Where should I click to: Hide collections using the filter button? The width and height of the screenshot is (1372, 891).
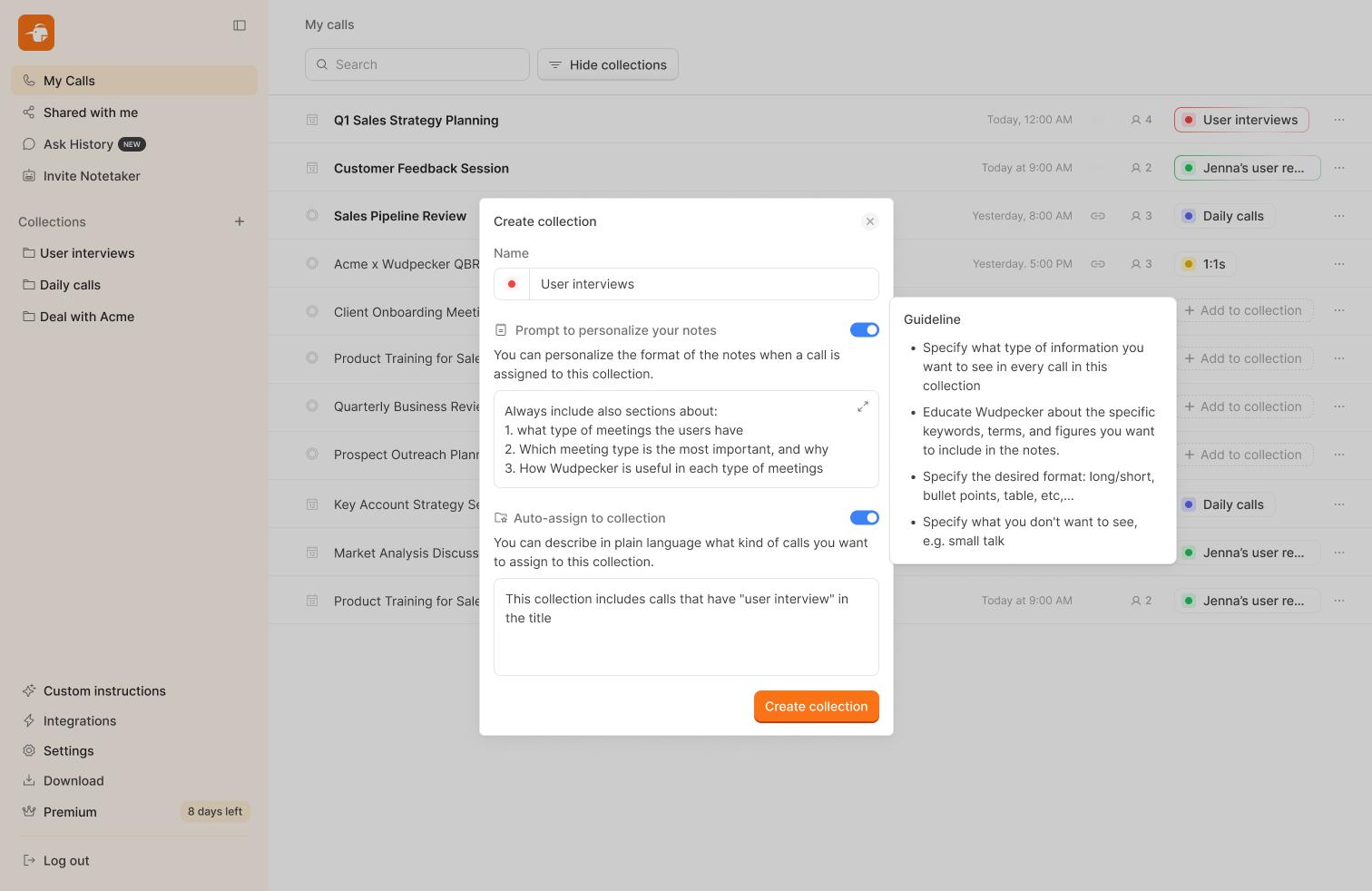(608, 64)
